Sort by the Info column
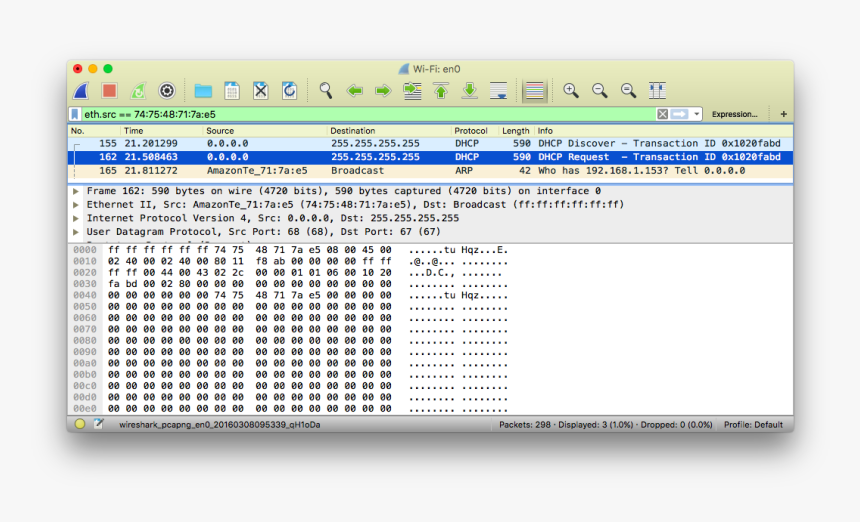Viewport: 860px width, 522px height. pos(663,131)
